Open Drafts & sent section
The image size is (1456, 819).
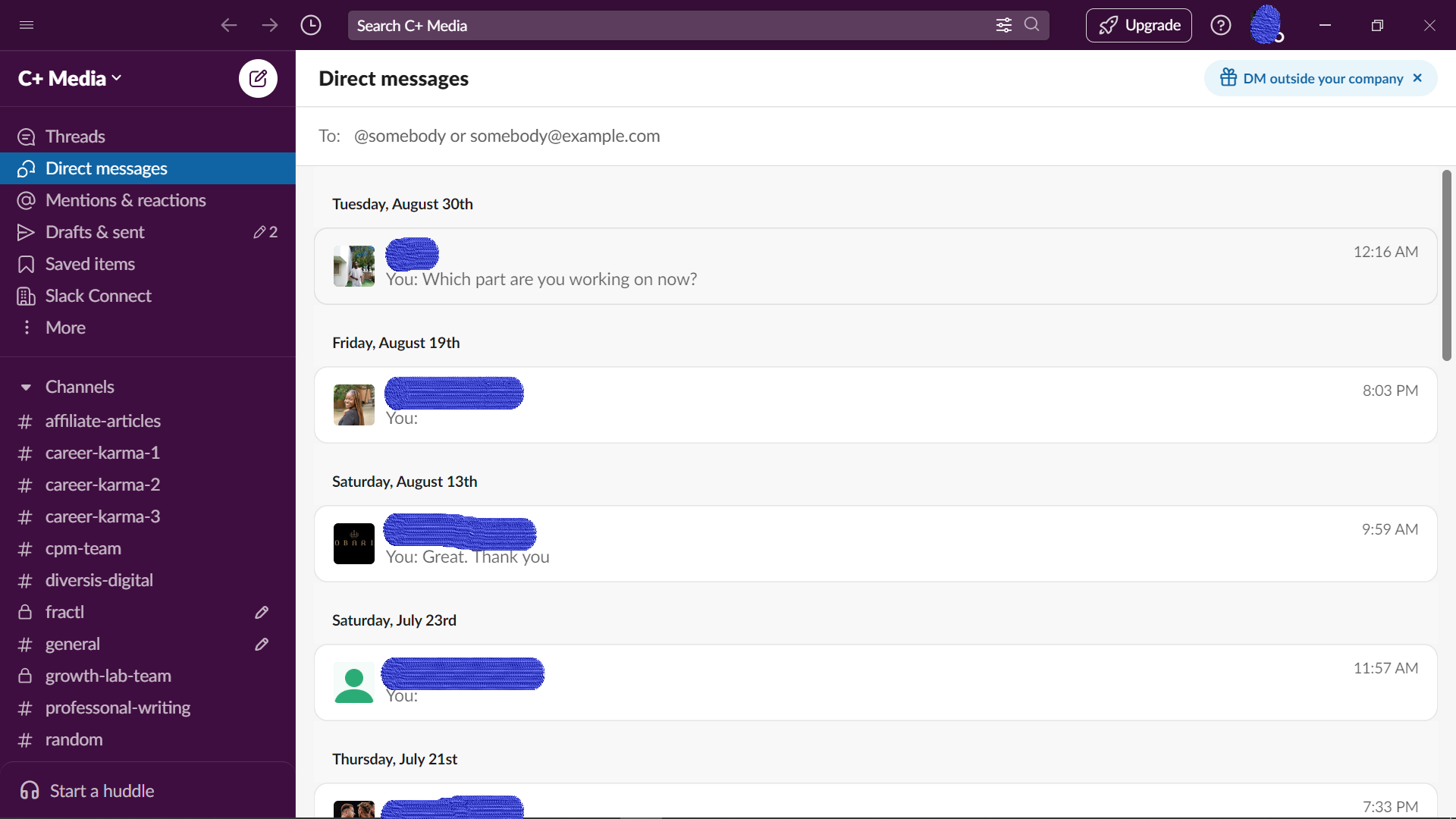(94, 231)
